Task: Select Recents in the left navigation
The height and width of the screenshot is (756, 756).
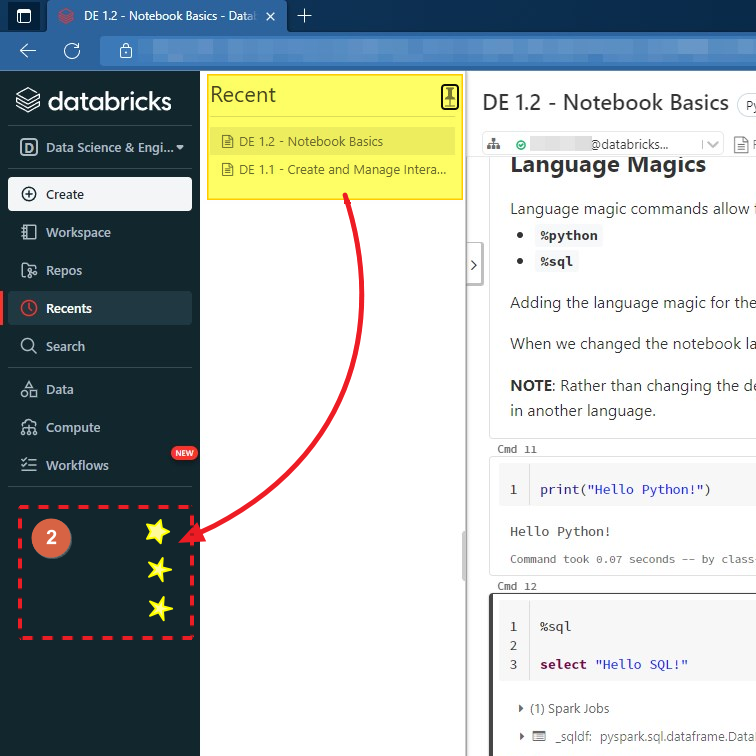Action: (68, 308)
